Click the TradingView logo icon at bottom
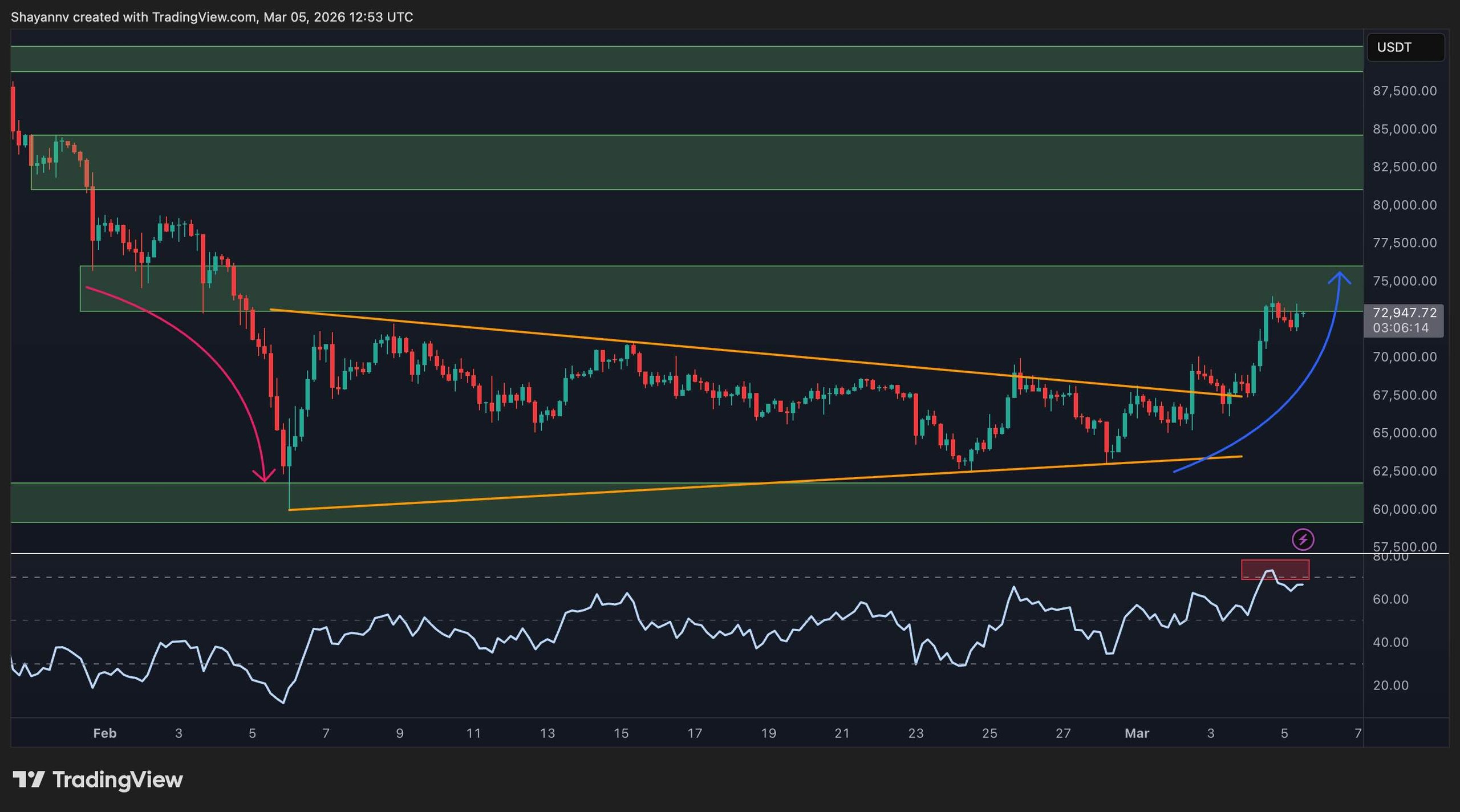The image size is (1460, 812). click(29, 779)
